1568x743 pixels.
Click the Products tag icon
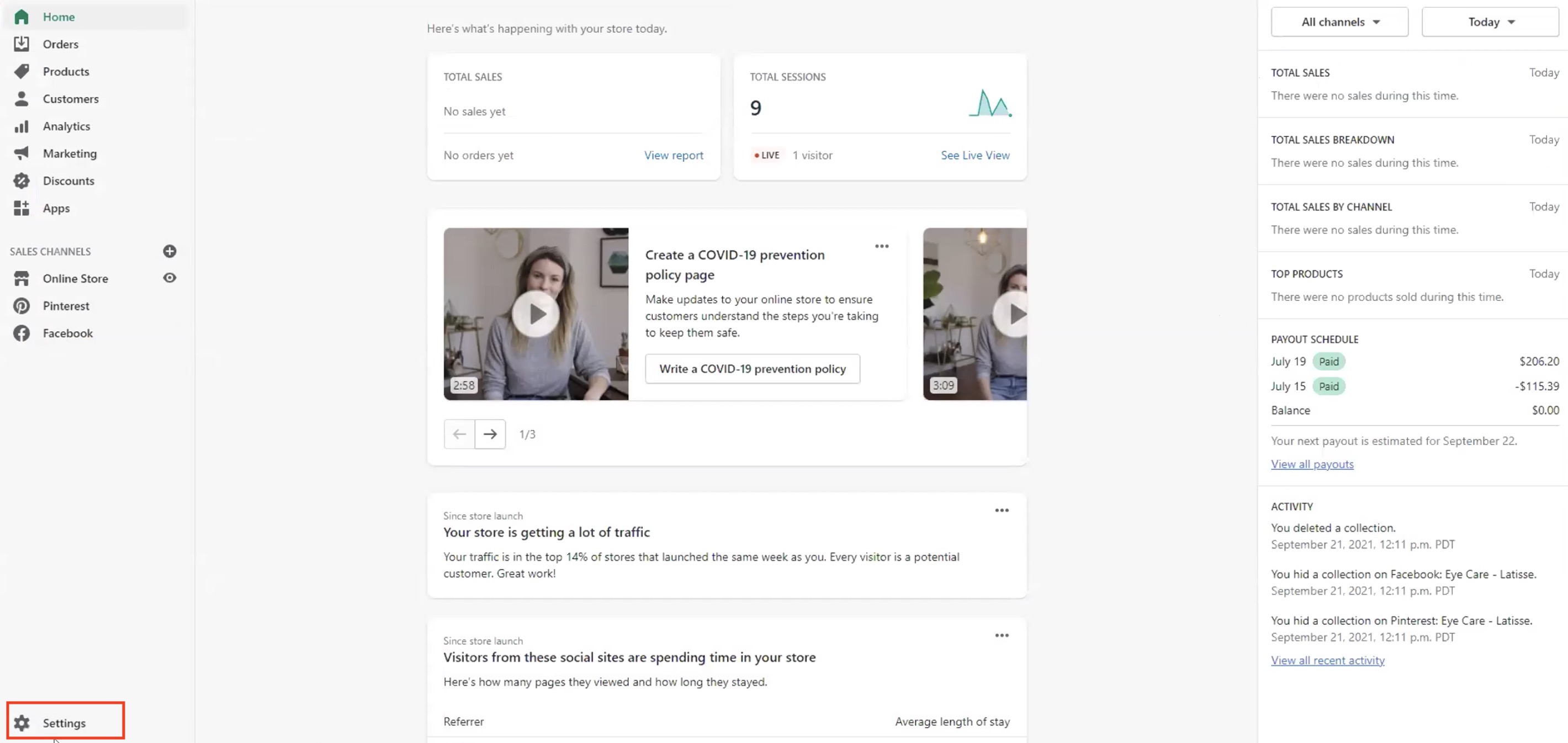coord(22,71)
